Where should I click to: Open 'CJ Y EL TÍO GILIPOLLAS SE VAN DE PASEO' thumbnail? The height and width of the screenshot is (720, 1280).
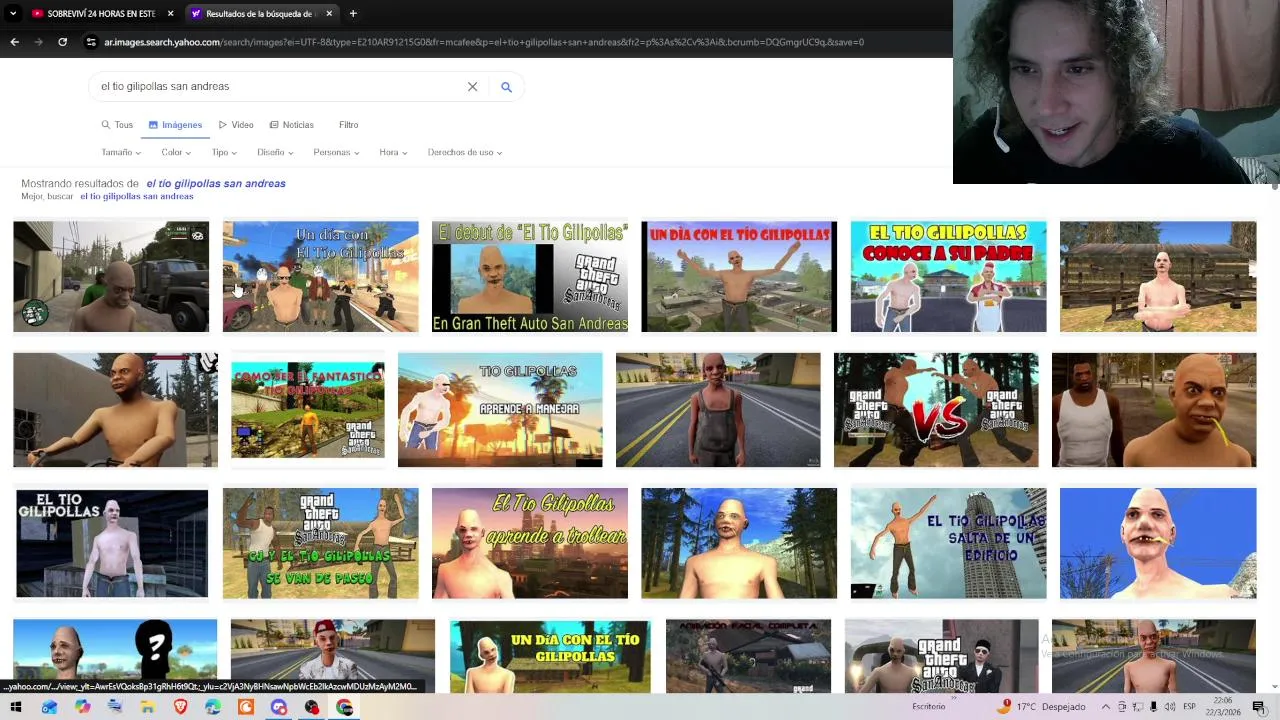320,543
